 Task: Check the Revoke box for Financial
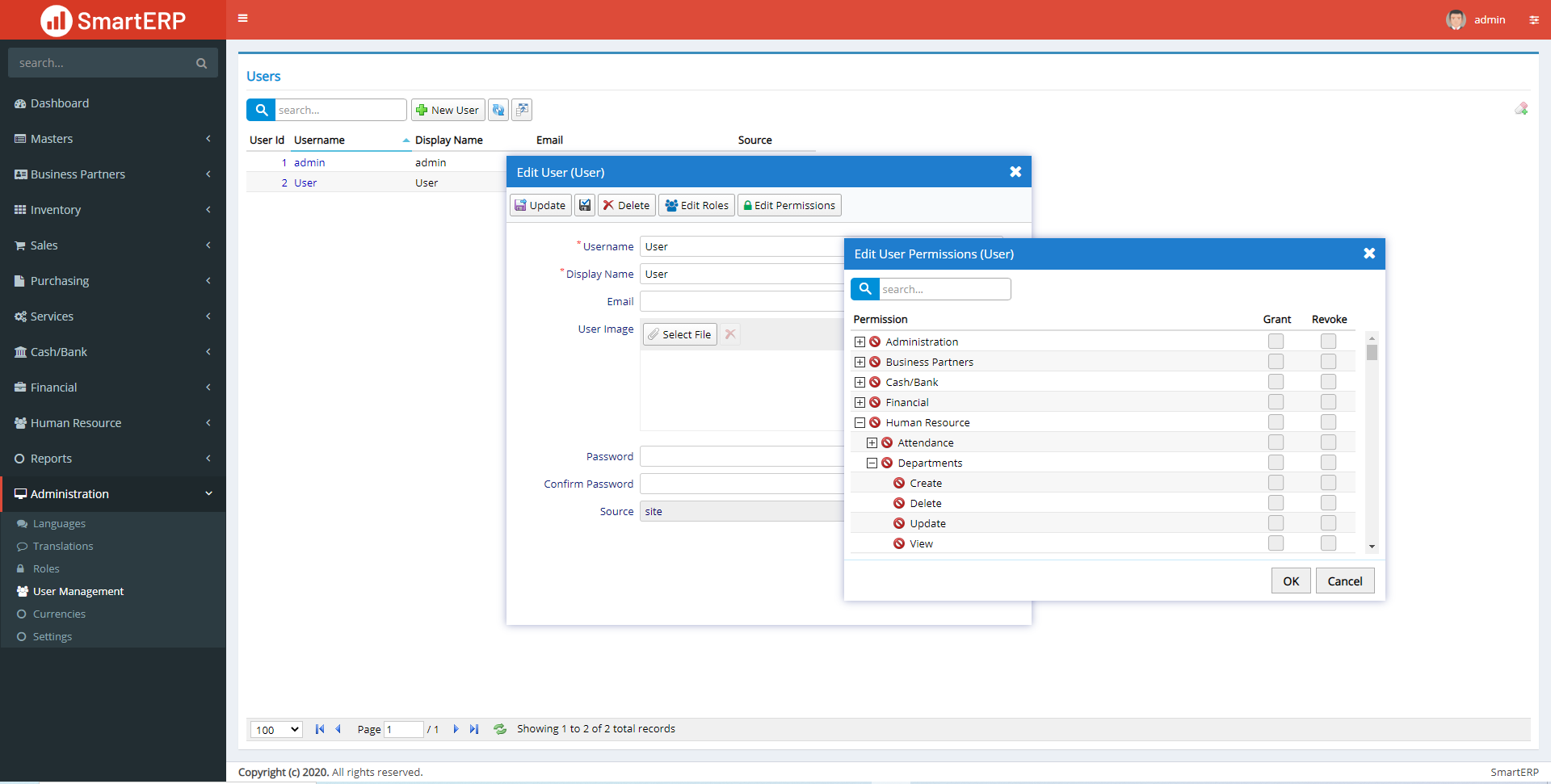coord(1328,401)
